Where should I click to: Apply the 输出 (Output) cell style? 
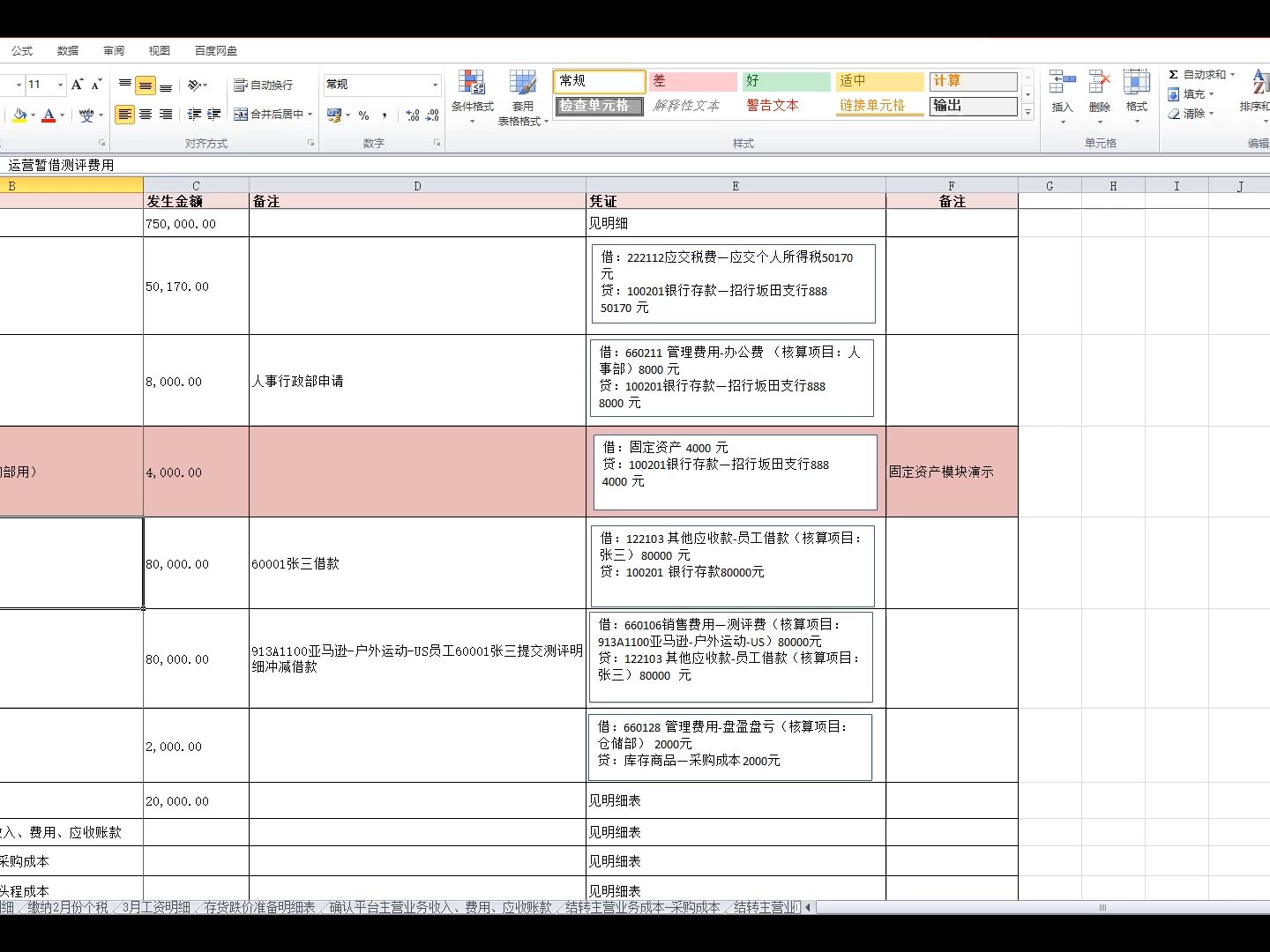tap(974, 106)
